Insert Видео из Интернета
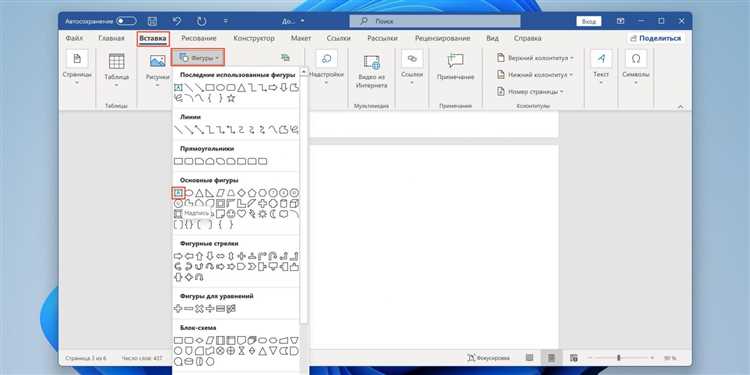Viewport: 750px width, 375px height. pos(372,71)
